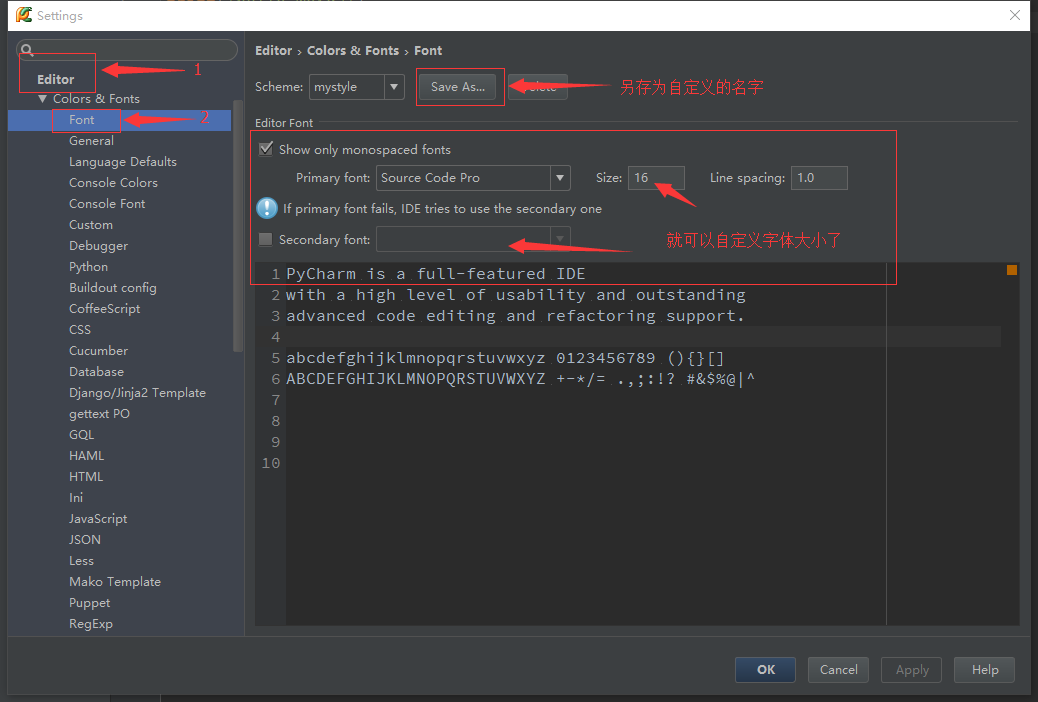The height and width of the screenshot is (702, 1038).
Task: Select the Editor section heading in sidebar
Action: point(56,79)
